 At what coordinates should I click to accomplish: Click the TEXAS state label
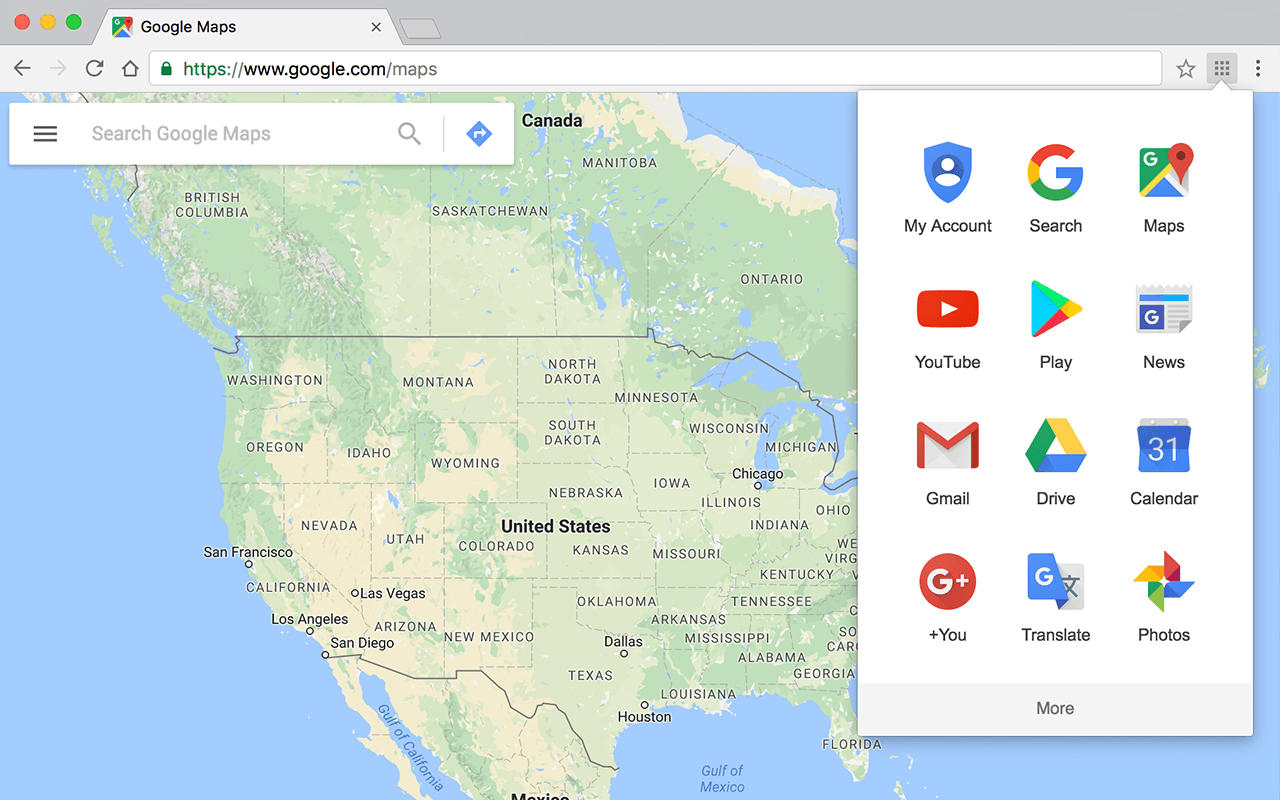[590, 675]
